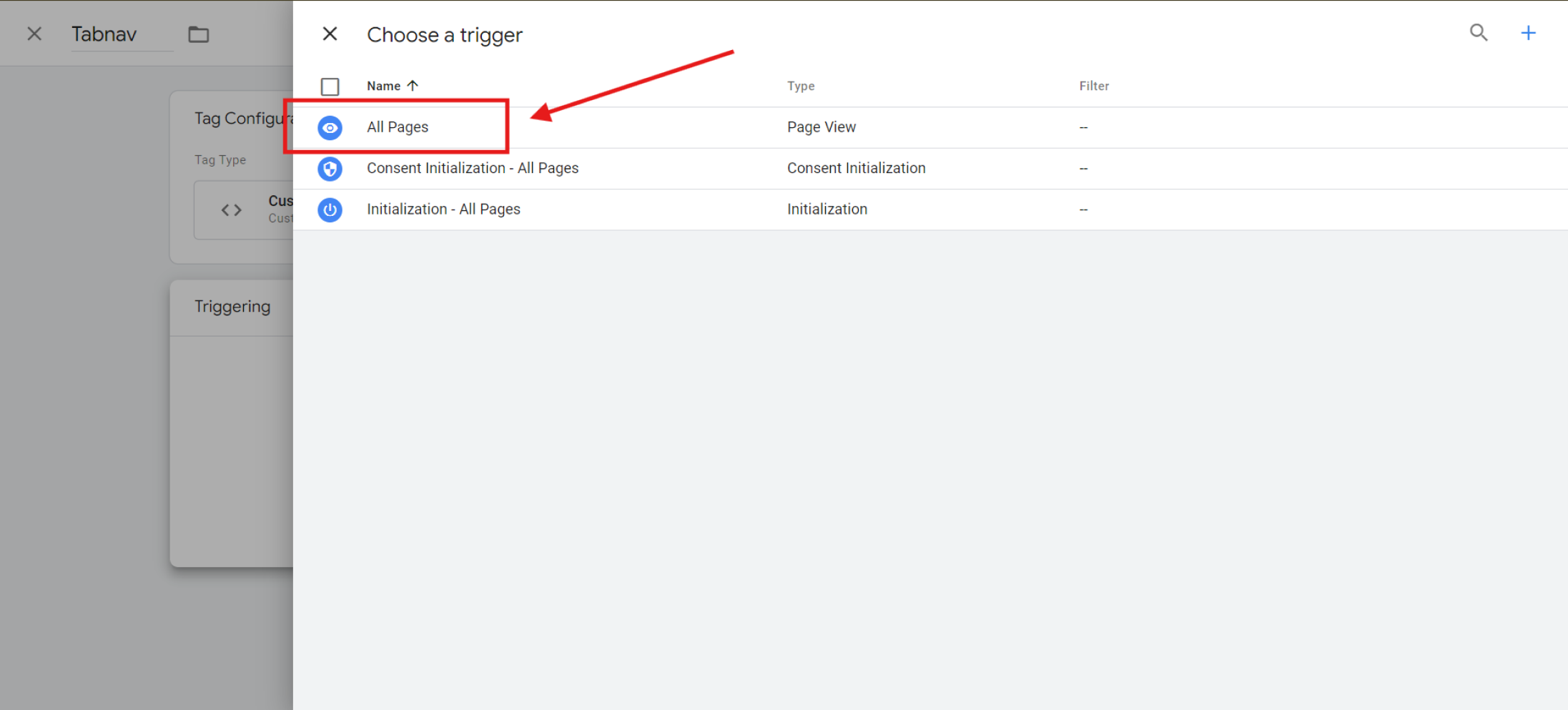Click the Filter column header
The width and height of the screenshot is (1568, 710).
pyautogui.click(x=1093, y=86)
